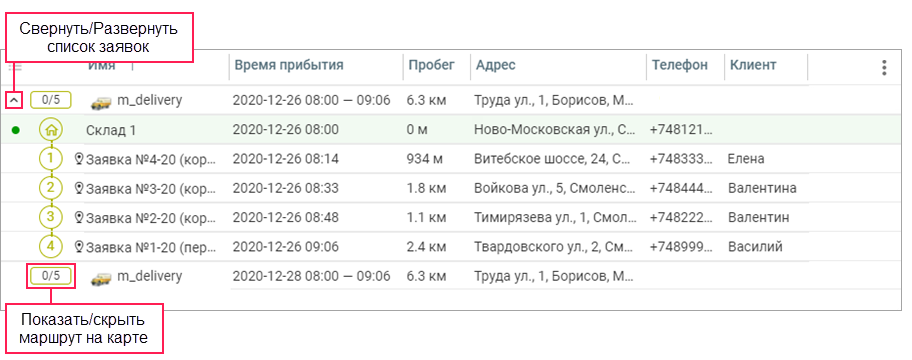
Task: Sort by Время прибытия column header
Action: tap(289, 65)
